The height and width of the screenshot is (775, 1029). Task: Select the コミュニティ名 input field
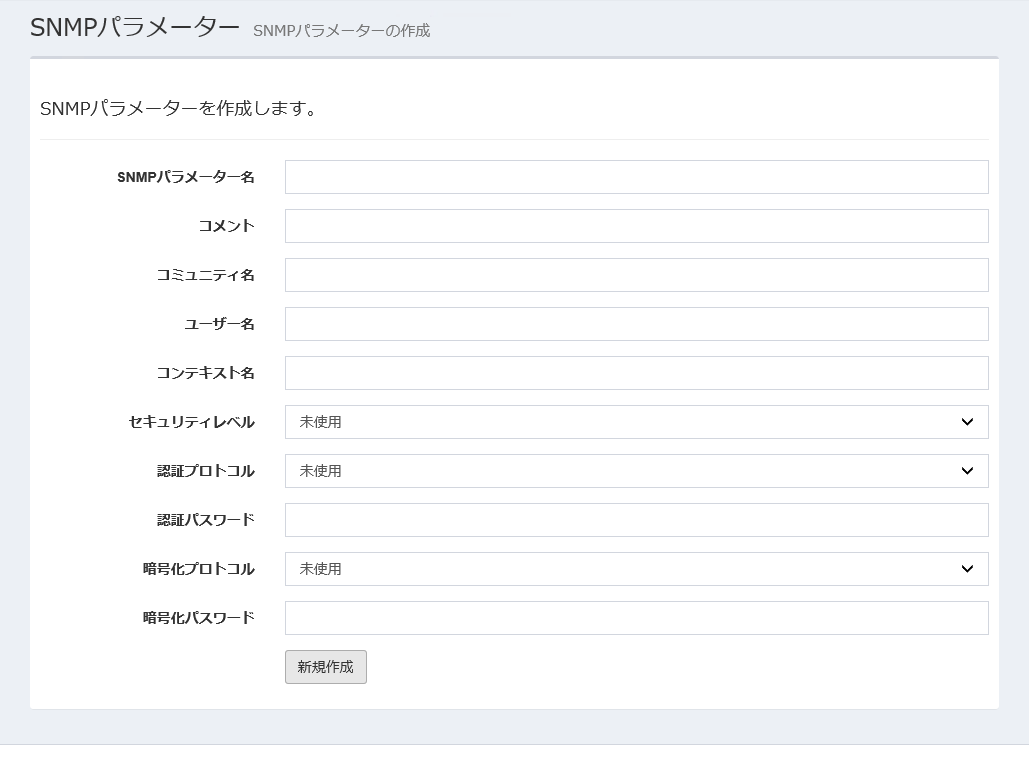pyautogui.click(x=636, y=275)
